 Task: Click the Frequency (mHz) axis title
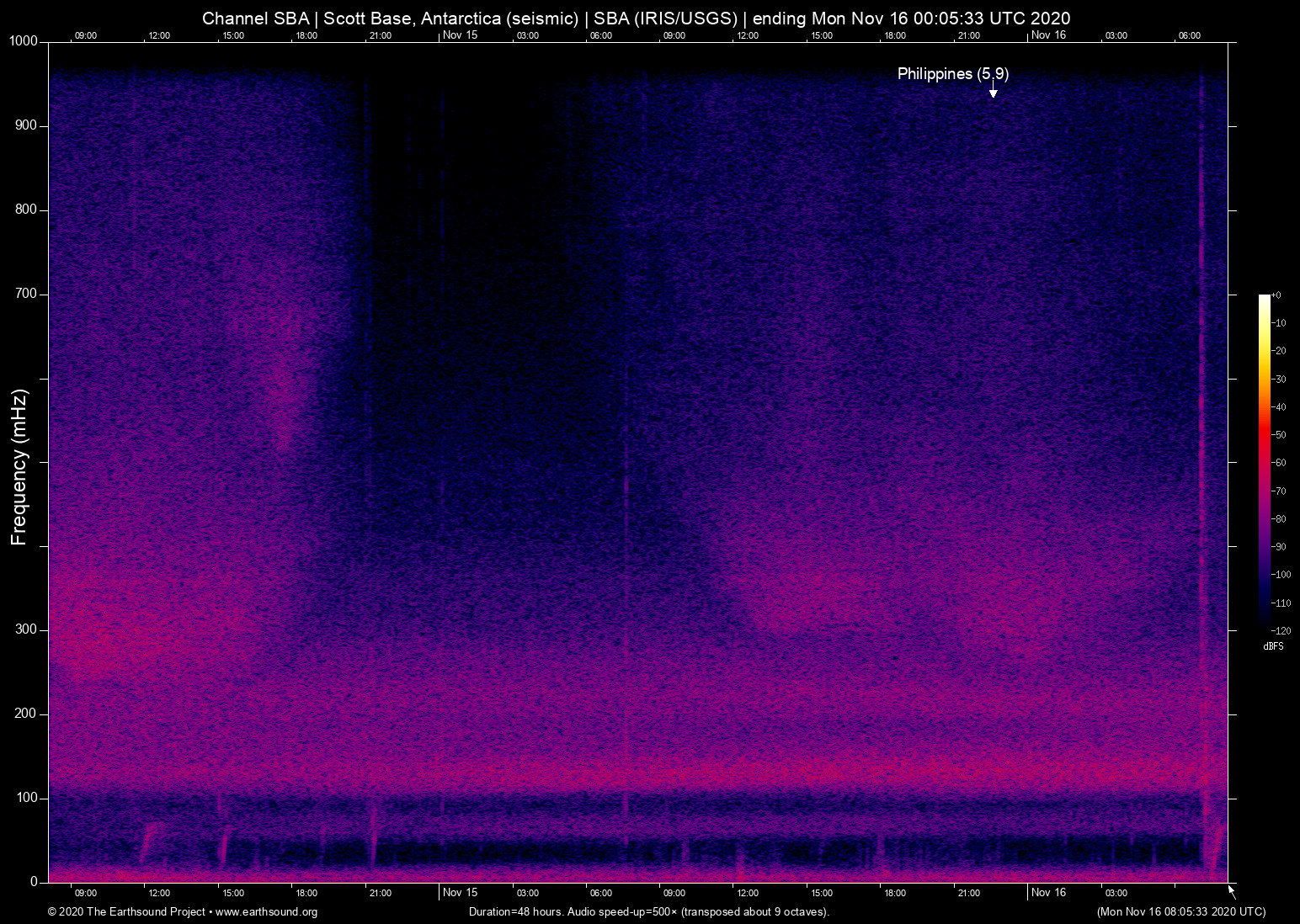(19, 467)
